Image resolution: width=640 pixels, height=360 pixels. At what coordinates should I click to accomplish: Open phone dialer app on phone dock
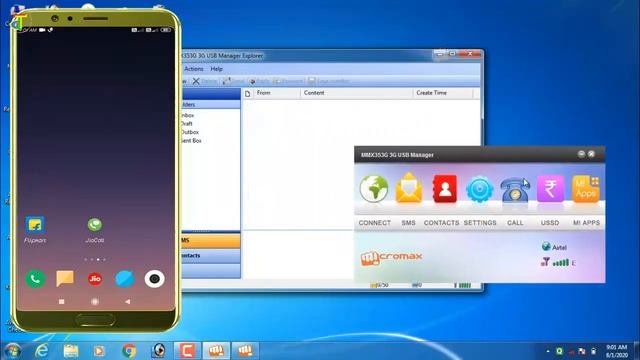(x=35, y=279)
